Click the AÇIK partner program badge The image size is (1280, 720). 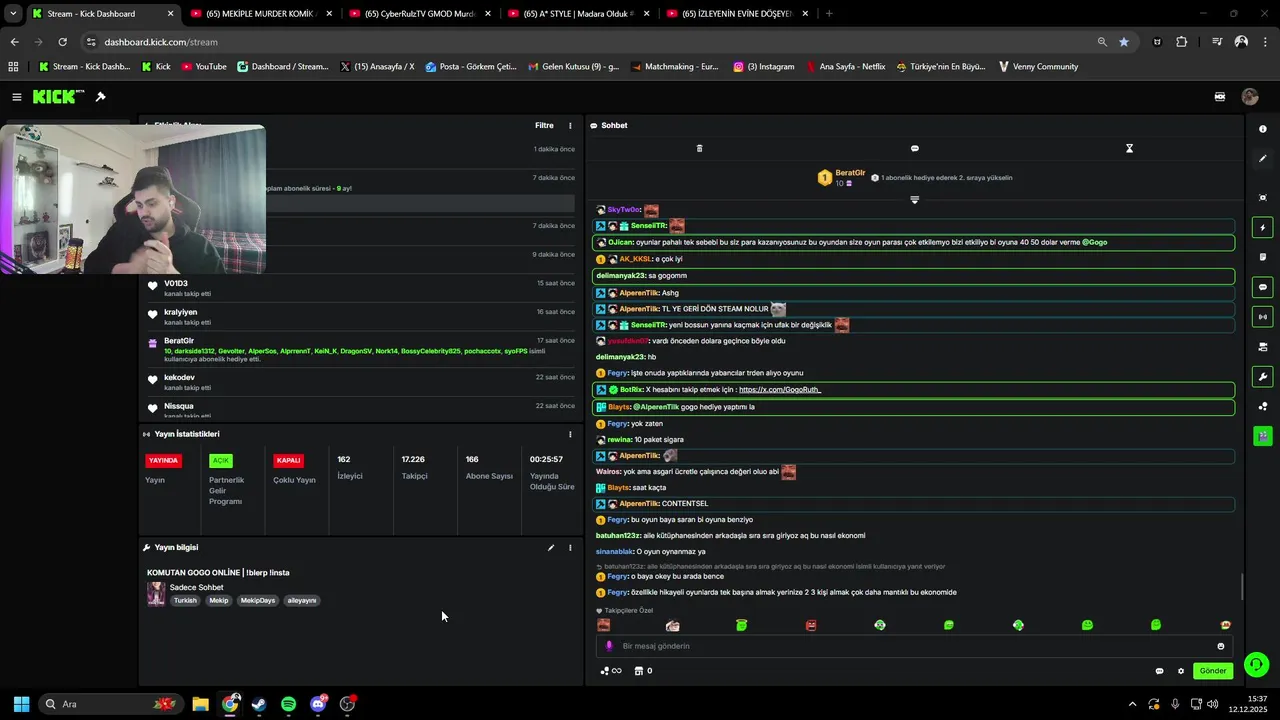click(220, 461)
